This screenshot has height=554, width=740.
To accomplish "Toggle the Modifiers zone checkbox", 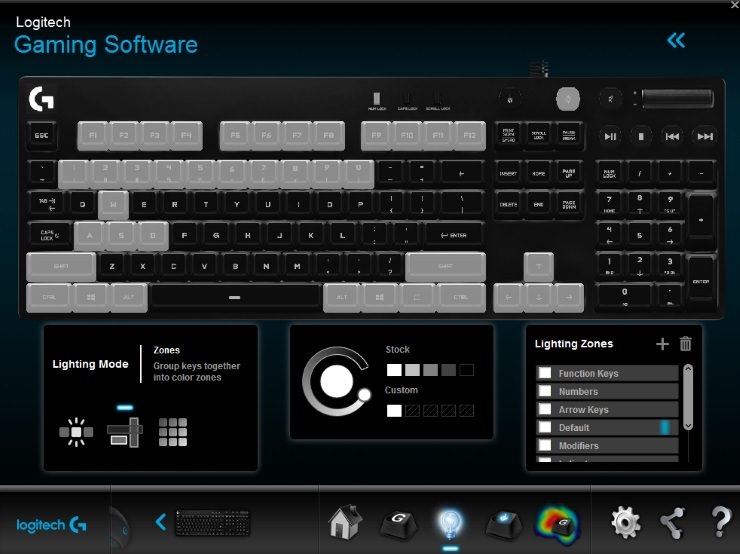I will (x=545, y=445).
